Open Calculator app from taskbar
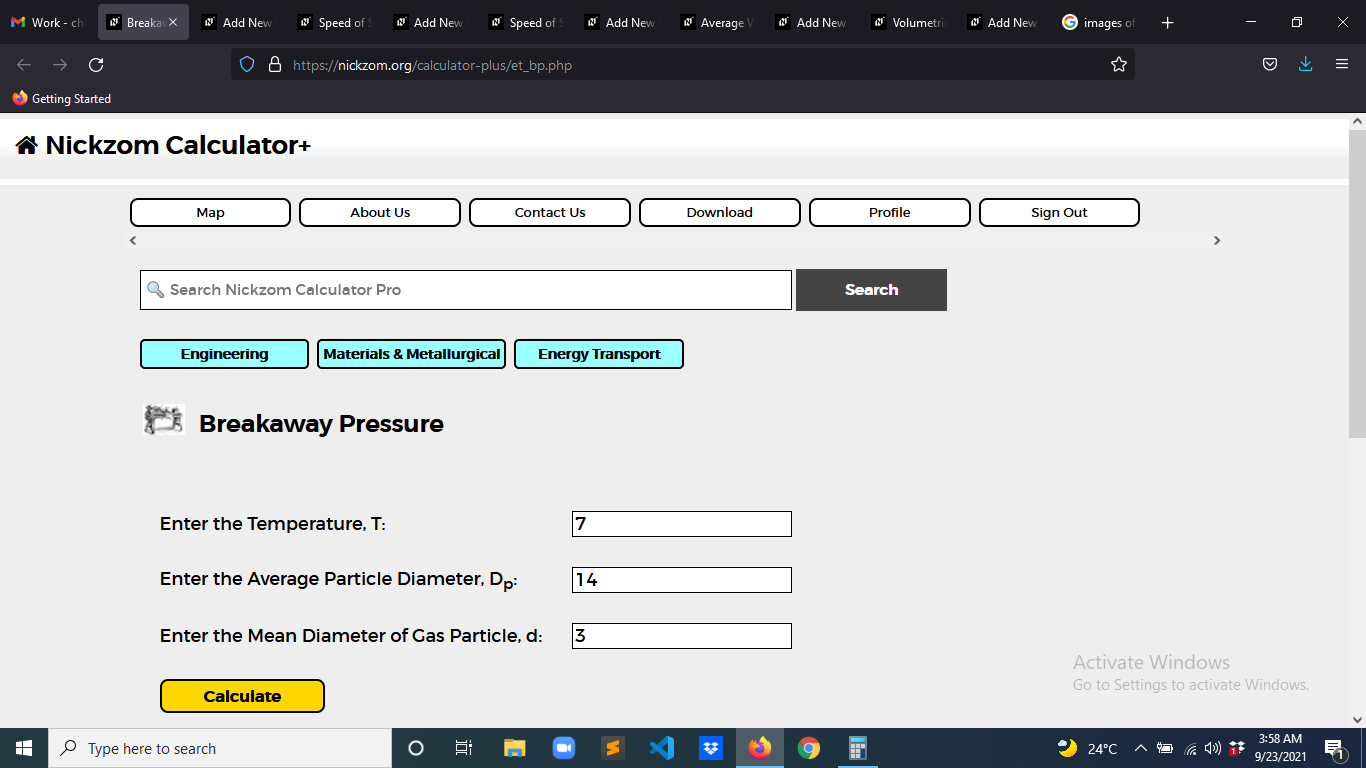 [x=857, y=748]
